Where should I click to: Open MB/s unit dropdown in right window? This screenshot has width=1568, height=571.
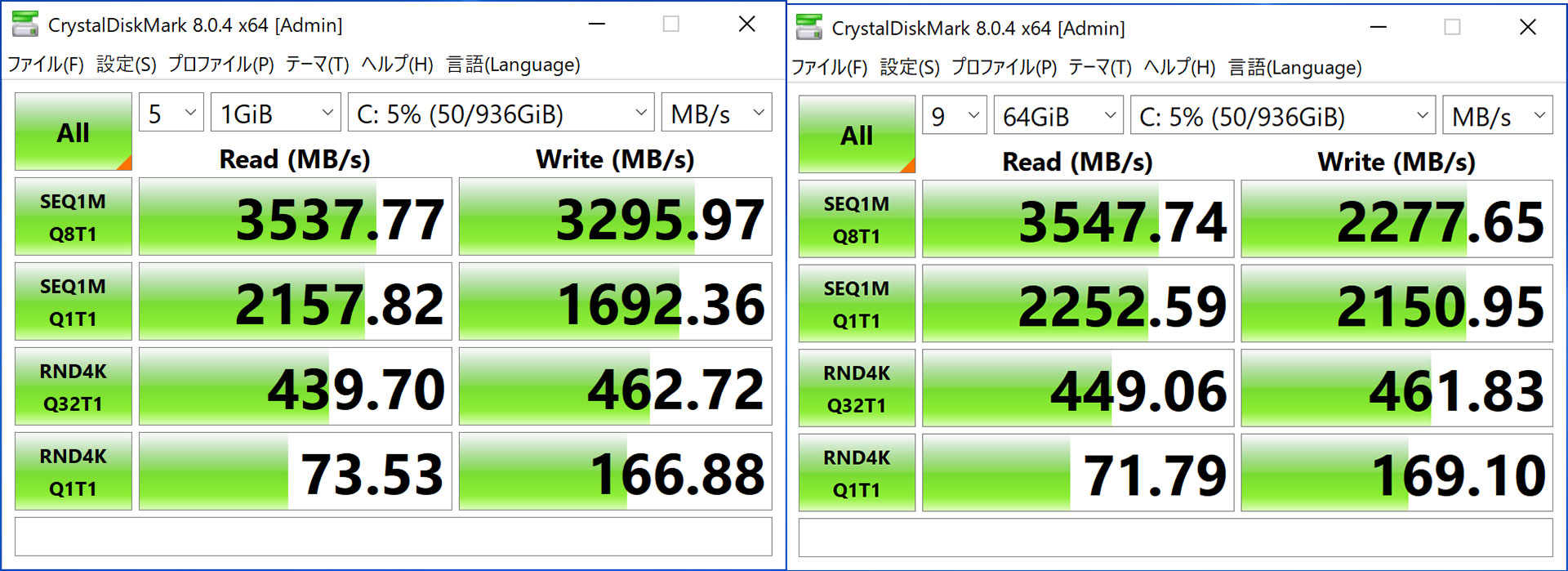1498,116
